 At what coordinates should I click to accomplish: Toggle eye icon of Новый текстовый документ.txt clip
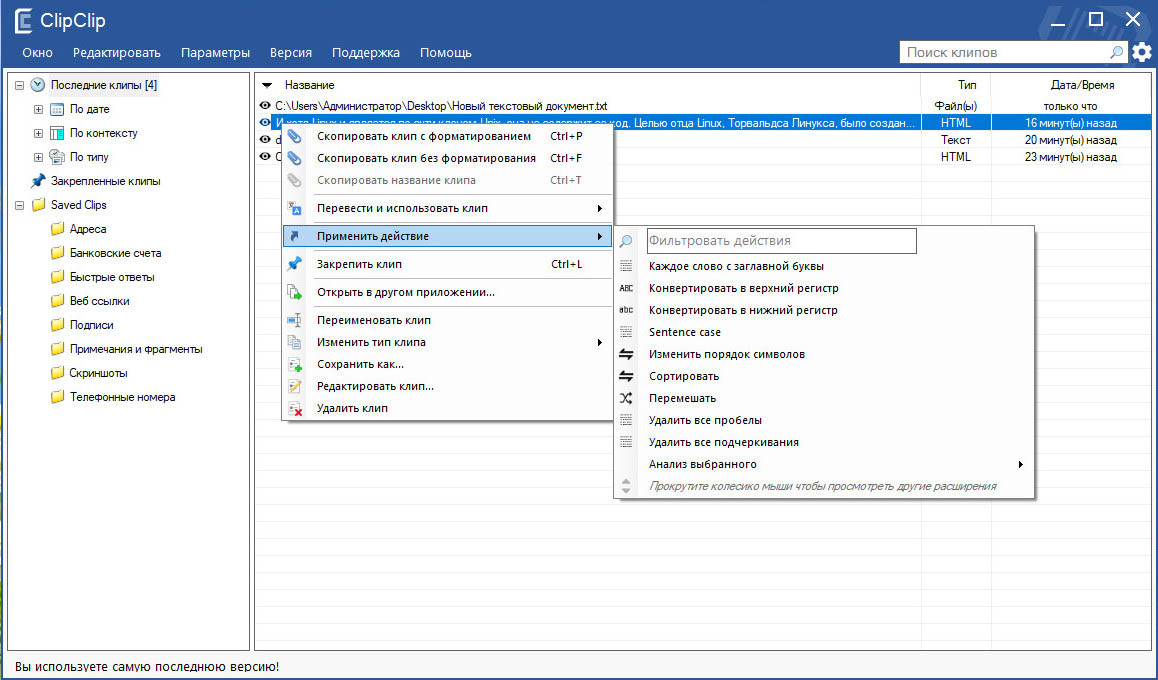pyautogui.click(x=265, y=106)
